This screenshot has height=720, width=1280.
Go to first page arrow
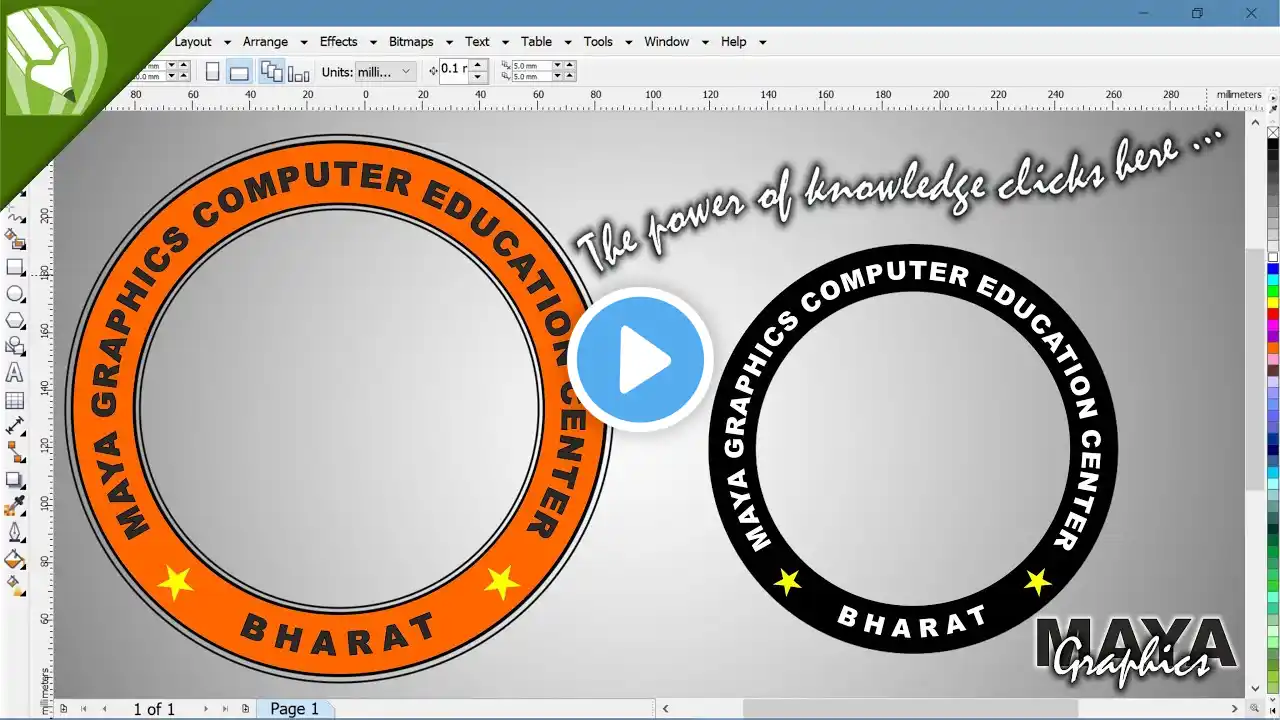(x=82, y=709)
